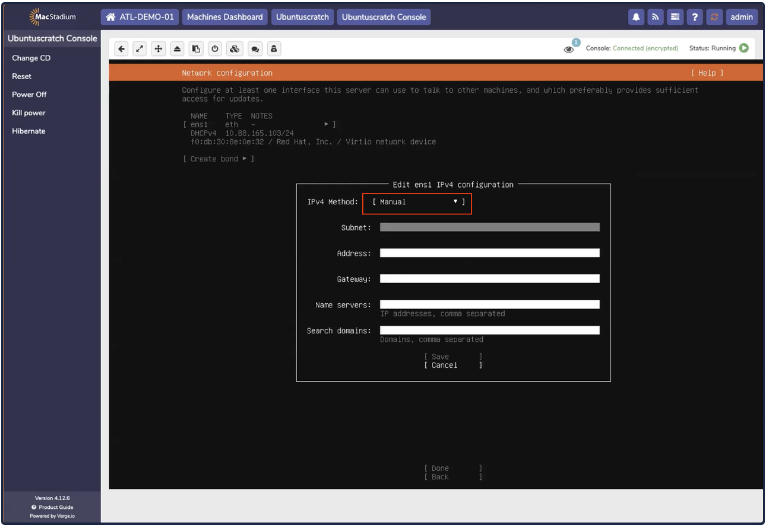Screen dimensions: 769x528
Task: Click the back arrow in console toolbar
Action: pyautogui.click(x=121, y=48)
